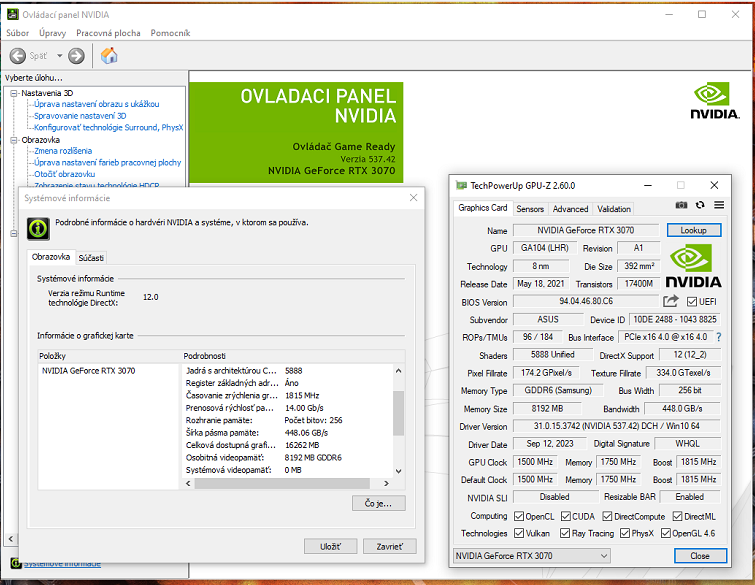
Task: Click details list vertical scrollbar thumb
Action: 399,413
